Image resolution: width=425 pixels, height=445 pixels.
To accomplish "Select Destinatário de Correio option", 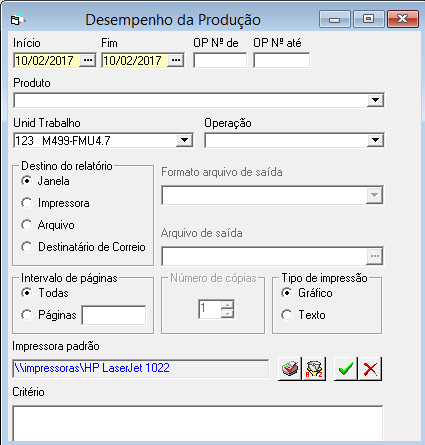I will pyautogui.click(x=26, y=247).
